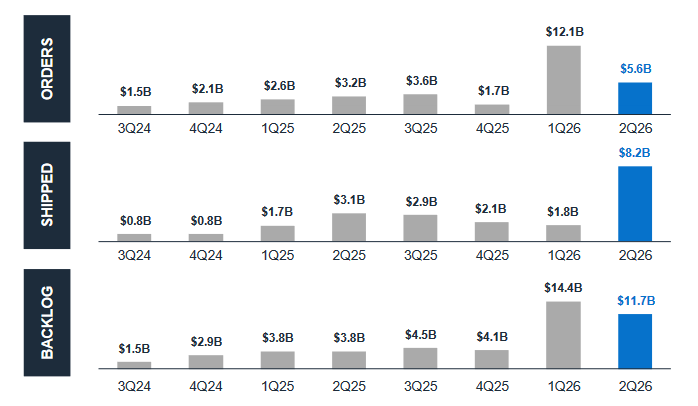The height and width of the screenshot is (406, 698).
Task: Select the 3Q25 Backlog bar
Action: click(420, 358)
